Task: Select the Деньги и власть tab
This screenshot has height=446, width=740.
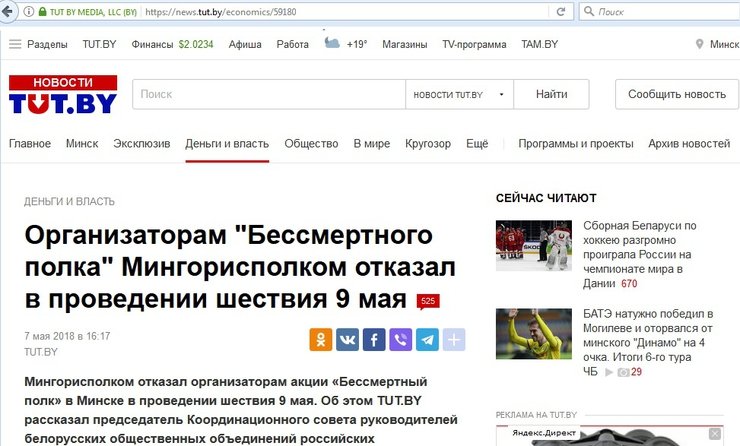Action: click(227, 144)
